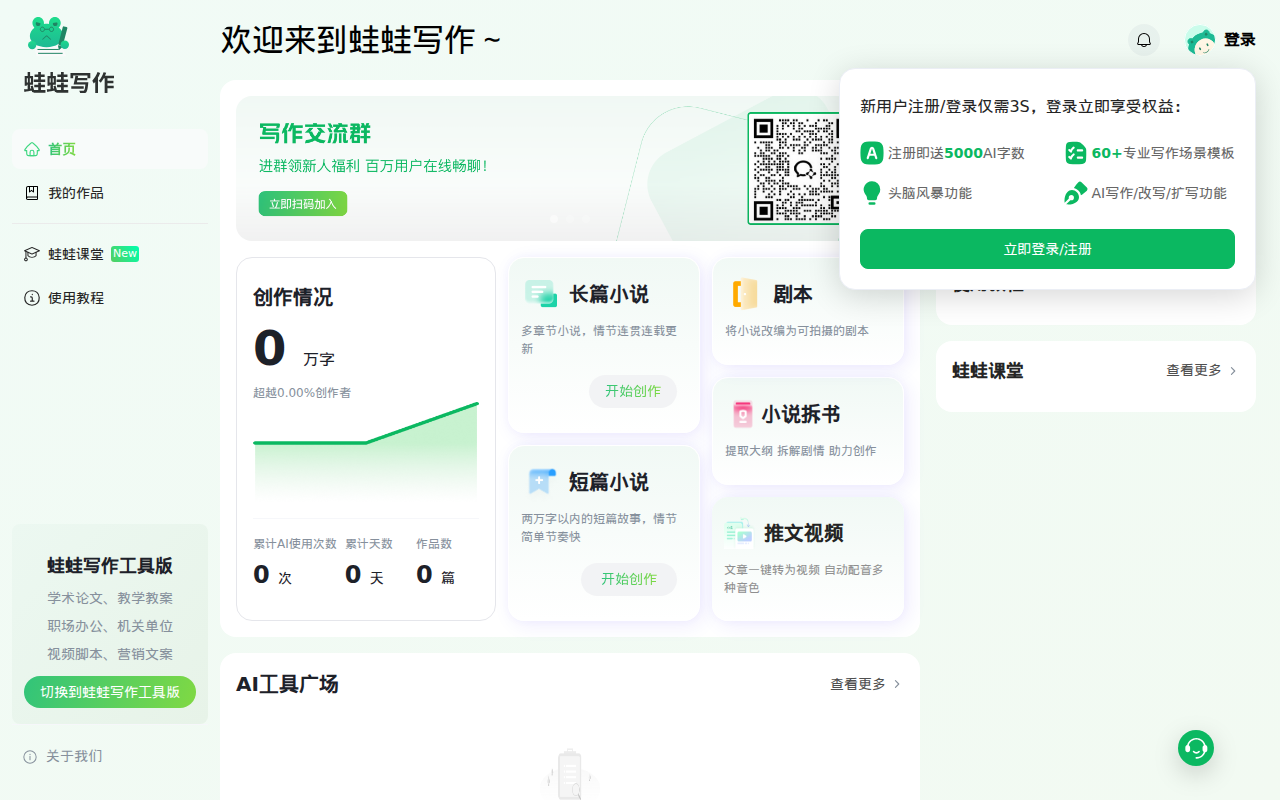
Task: Click the 立即登录/注册 button
Action: pyautogui.click(x=1047, y=249)
